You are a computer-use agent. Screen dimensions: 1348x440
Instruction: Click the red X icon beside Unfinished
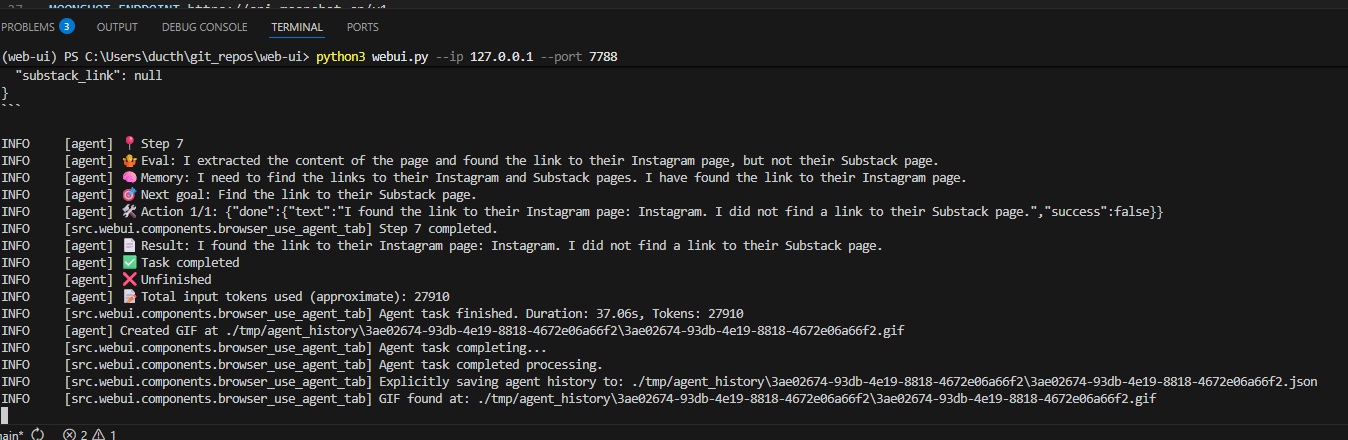tap(129, 280)
